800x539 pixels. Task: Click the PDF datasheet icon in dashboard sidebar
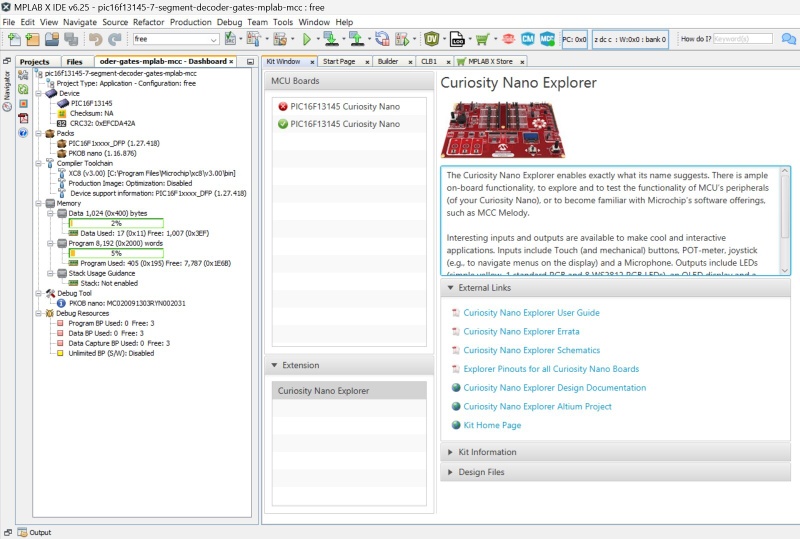click(23, 118)
